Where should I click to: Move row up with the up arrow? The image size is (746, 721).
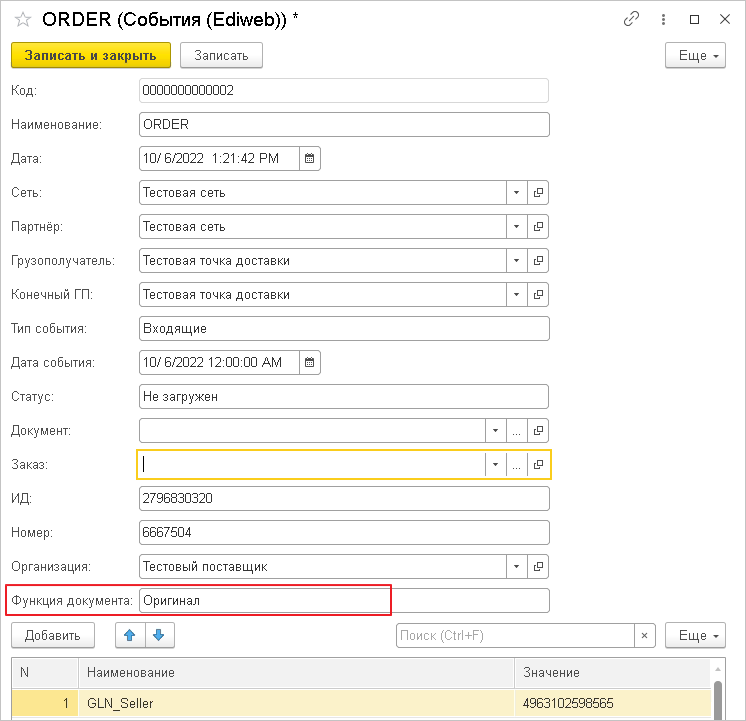(131, 635)
